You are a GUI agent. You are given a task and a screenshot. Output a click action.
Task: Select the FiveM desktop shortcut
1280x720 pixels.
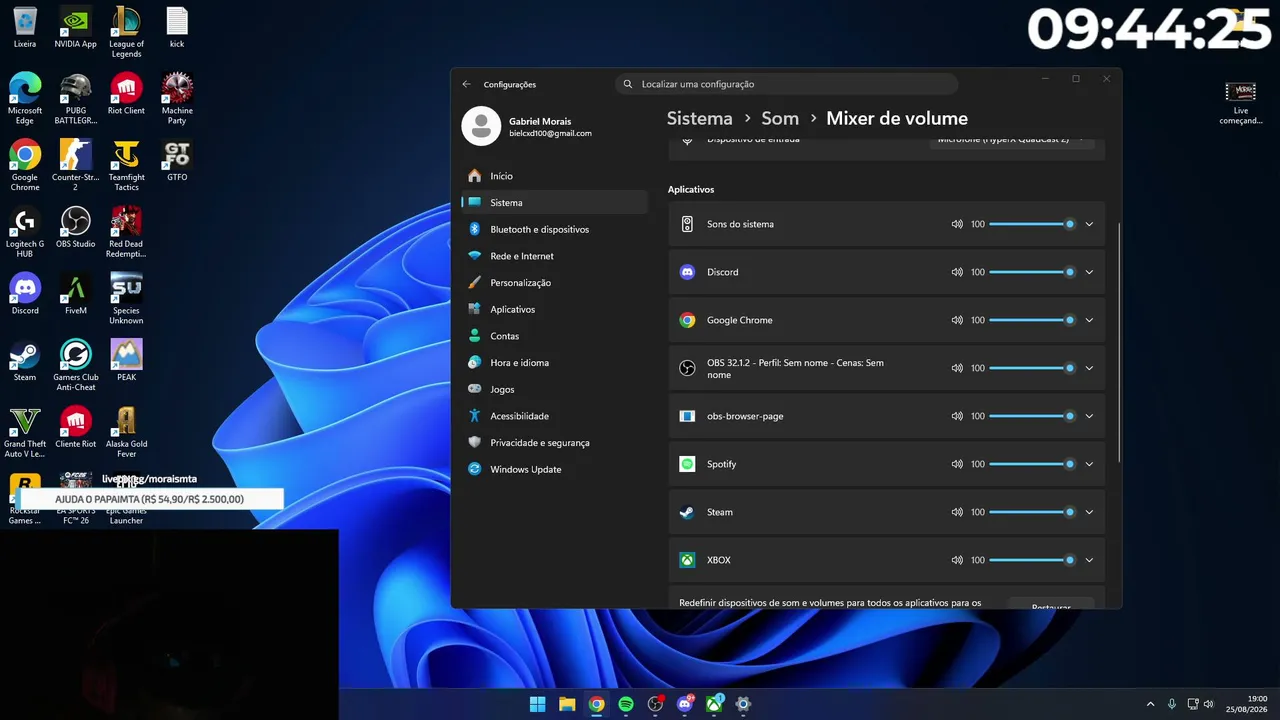(76, 294)
